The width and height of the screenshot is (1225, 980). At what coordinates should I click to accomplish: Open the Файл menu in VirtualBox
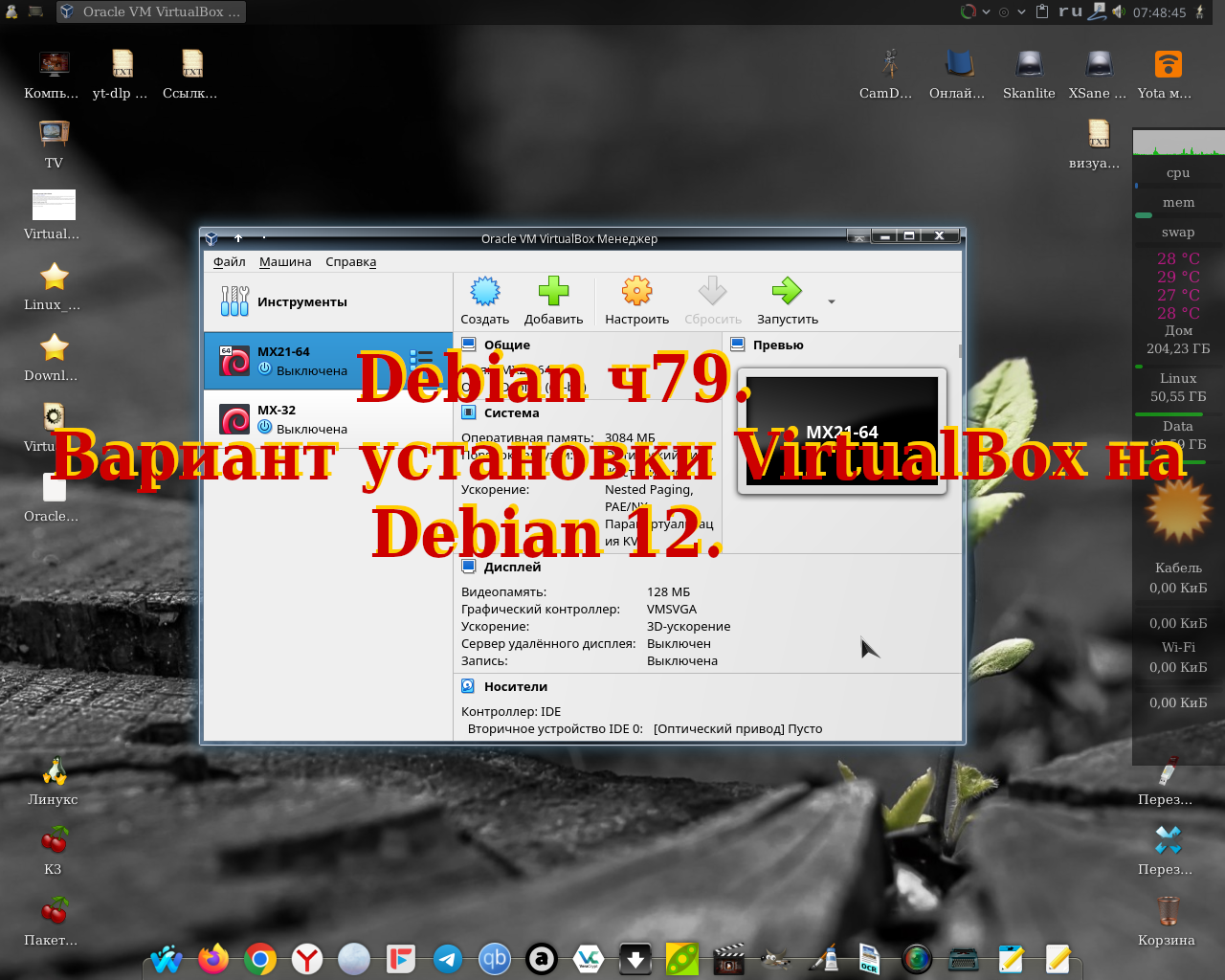(230, 261)
